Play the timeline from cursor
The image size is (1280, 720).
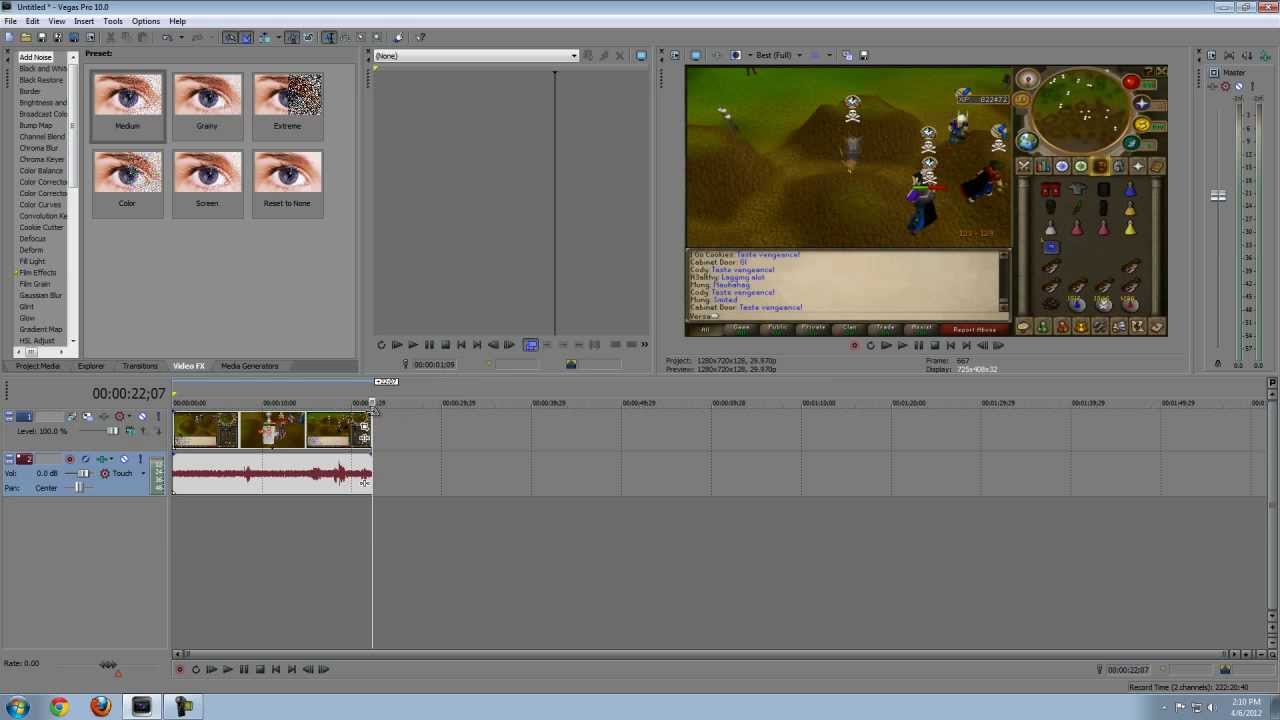(227, 669)
